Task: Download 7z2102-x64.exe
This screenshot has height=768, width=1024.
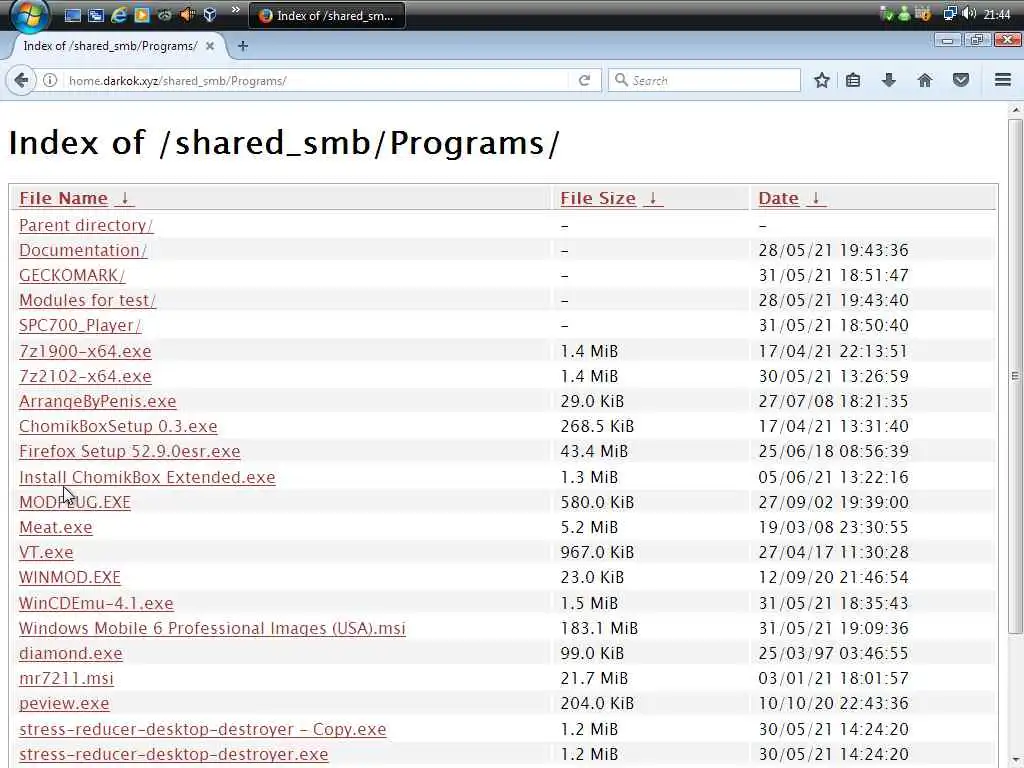Action: click(x=85, y=376)
